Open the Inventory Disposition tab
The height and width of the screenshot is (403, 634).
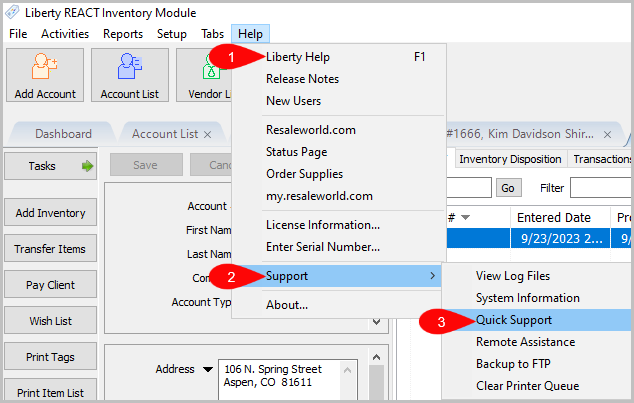coord(510,159)
